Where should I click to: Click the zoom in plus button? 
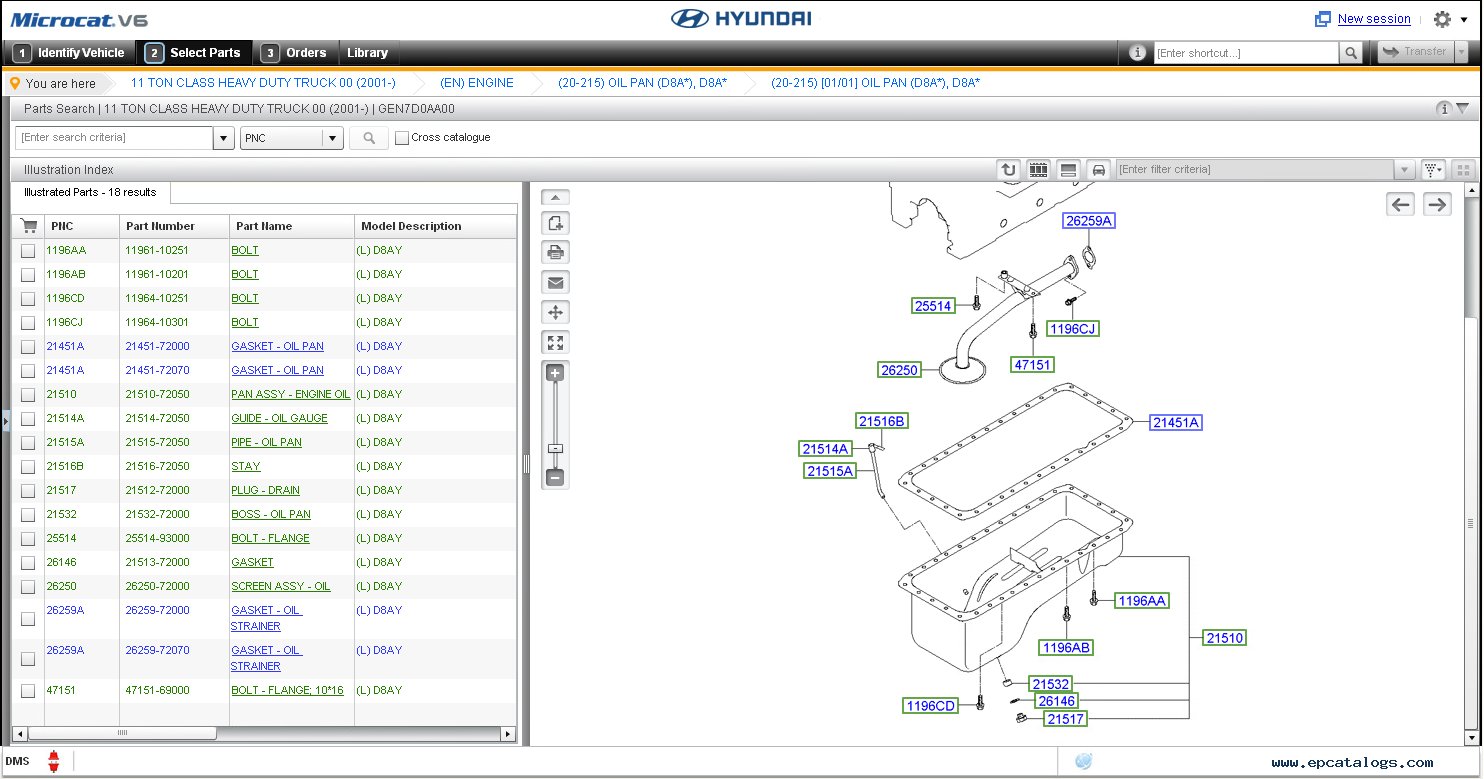coord(555,373)
